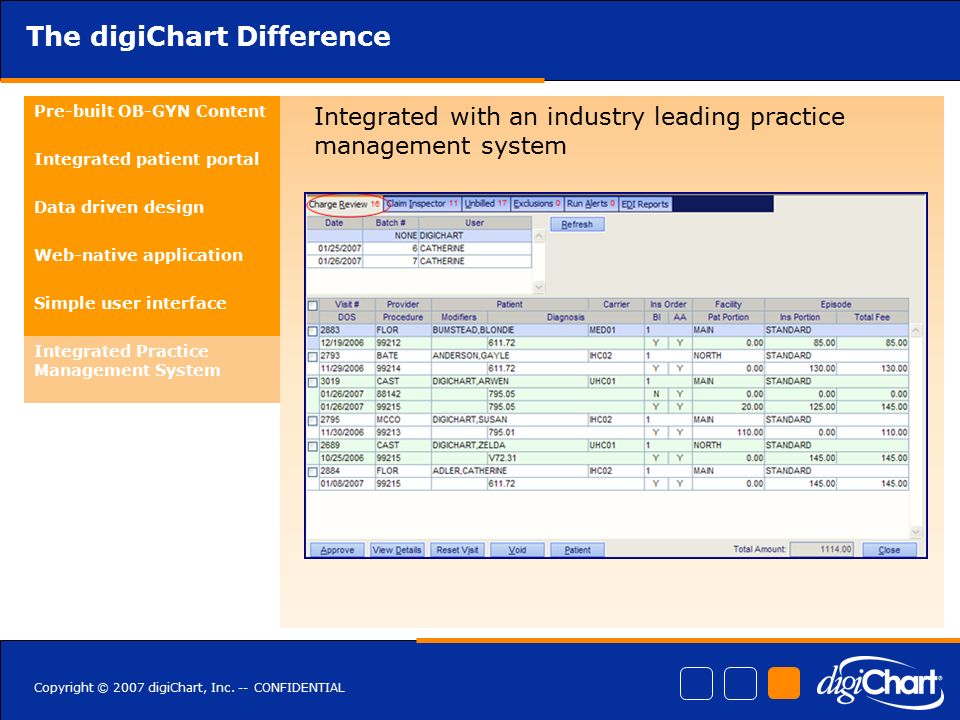The image size is (960, 720).
Task: Click the User column header
Action: [474, 223]
